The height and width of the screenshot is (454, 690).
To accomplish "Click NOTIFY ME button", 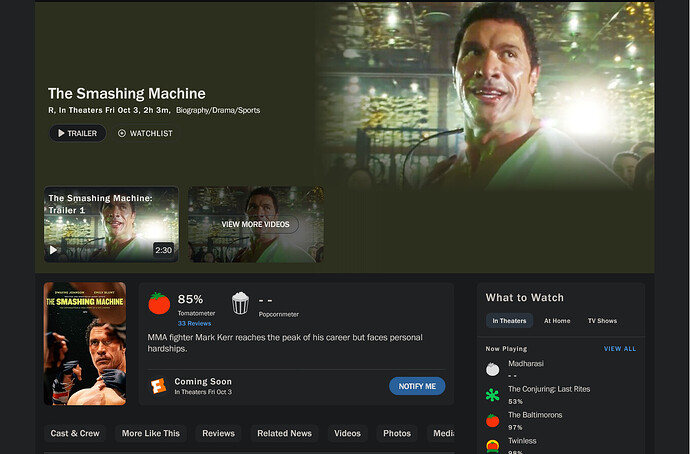I will [x=417, y=386].
